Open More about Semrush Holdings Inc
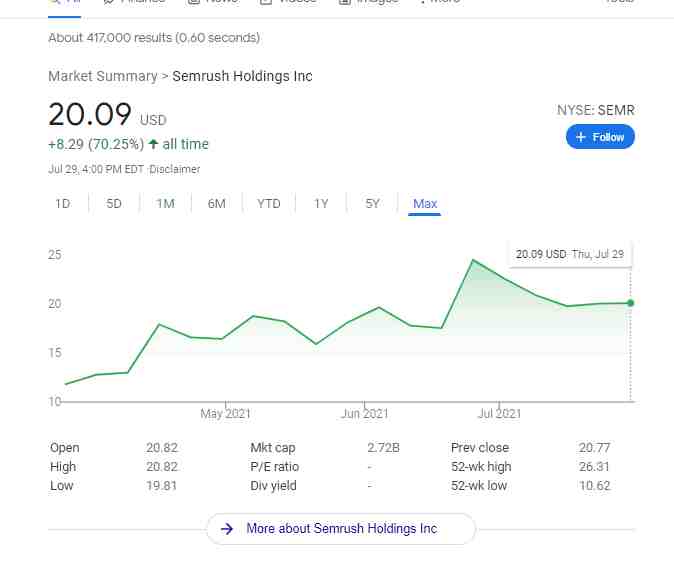This screenshot has height=569, width=674. tap(341, 529)
